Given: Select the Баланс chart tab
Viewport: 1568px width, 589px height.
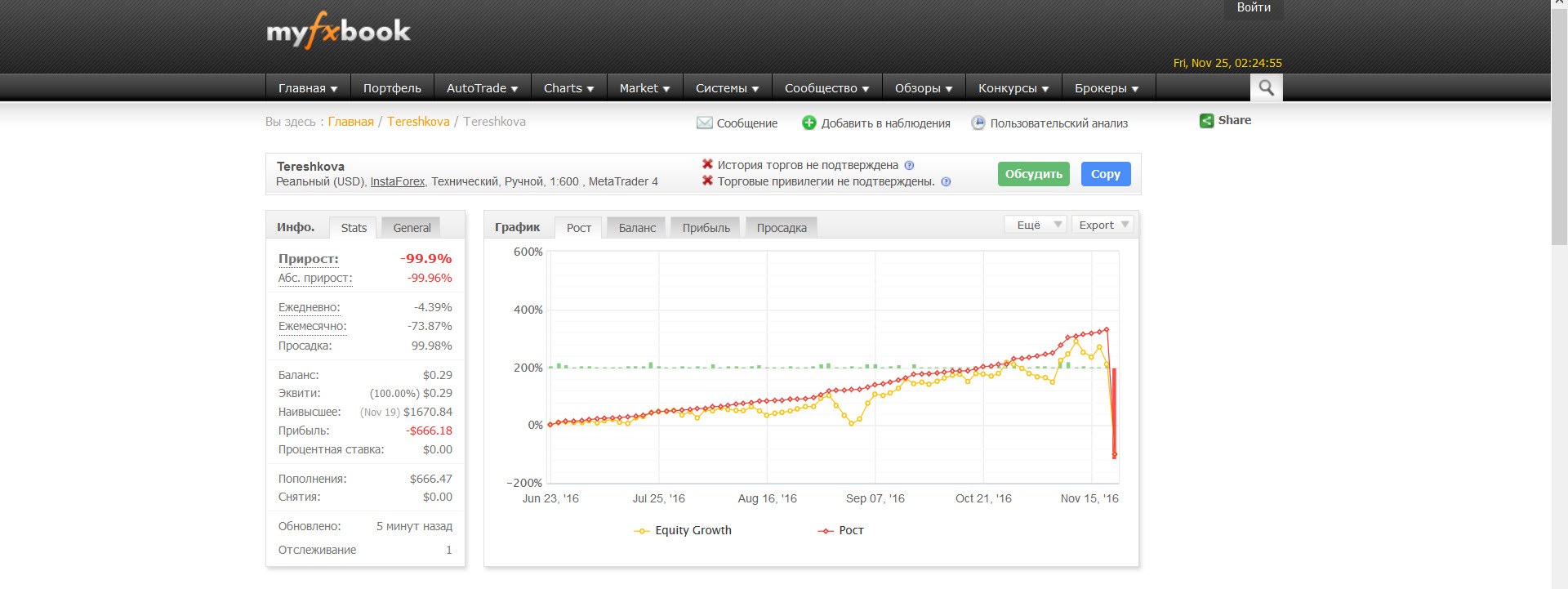Looking at the screenshot, I should tap(637, 228).
